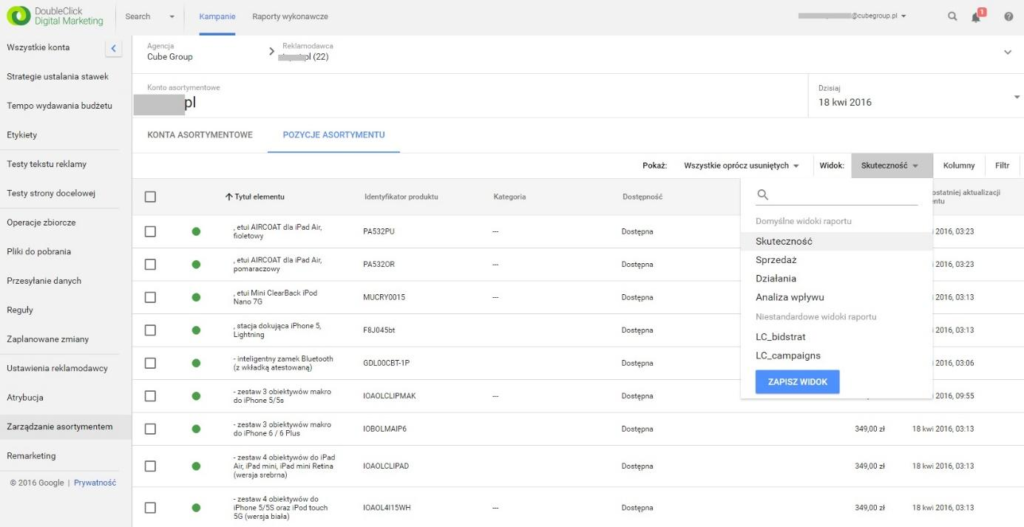Click the DoubleClick Digital Marketing logo
The image size is (1024, 527).
click(55, 16)
